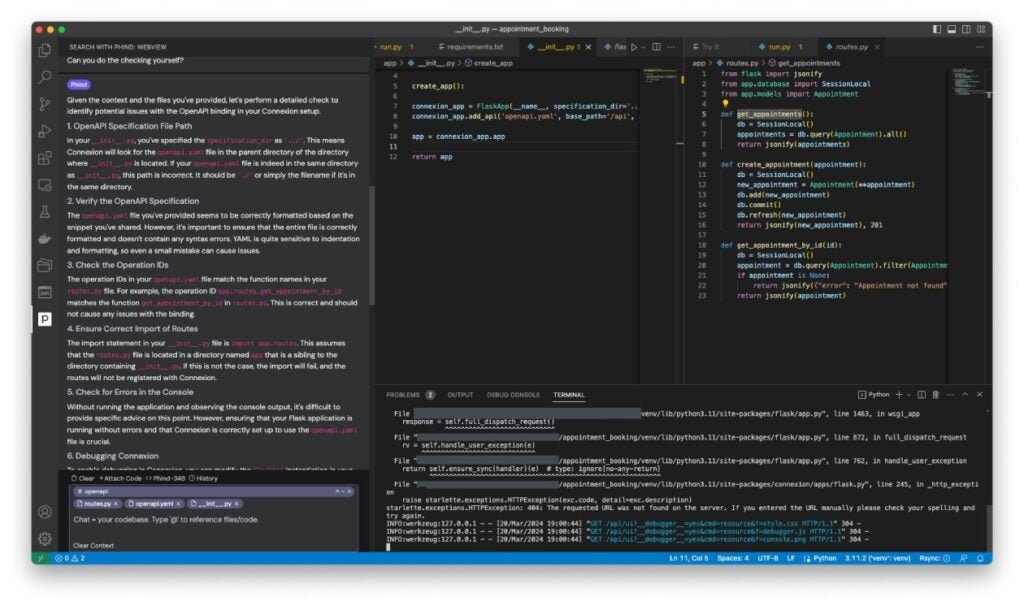
Task: Open the Testing flask icon view
Action: tap(44, 212)
